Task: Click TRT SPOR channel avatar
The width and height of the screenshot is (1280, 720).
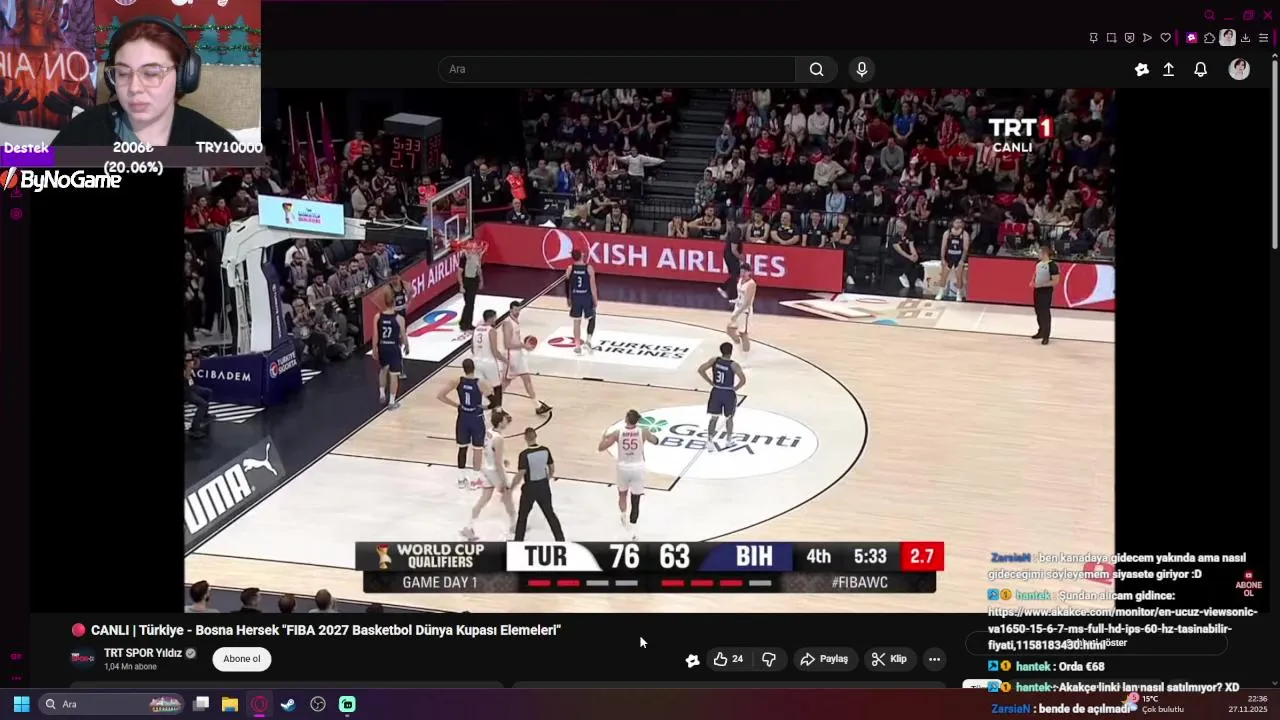Action: [x=83, y=658]
